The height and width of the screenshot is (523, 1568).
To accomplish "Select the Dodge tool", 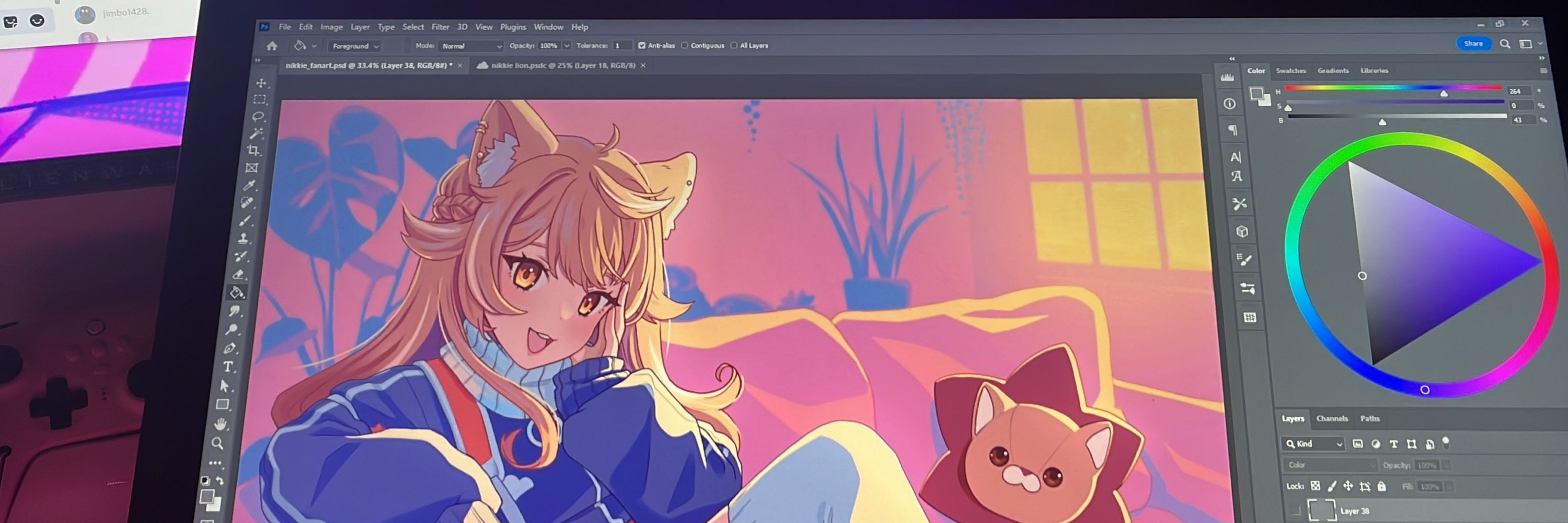I will point(232,330).
